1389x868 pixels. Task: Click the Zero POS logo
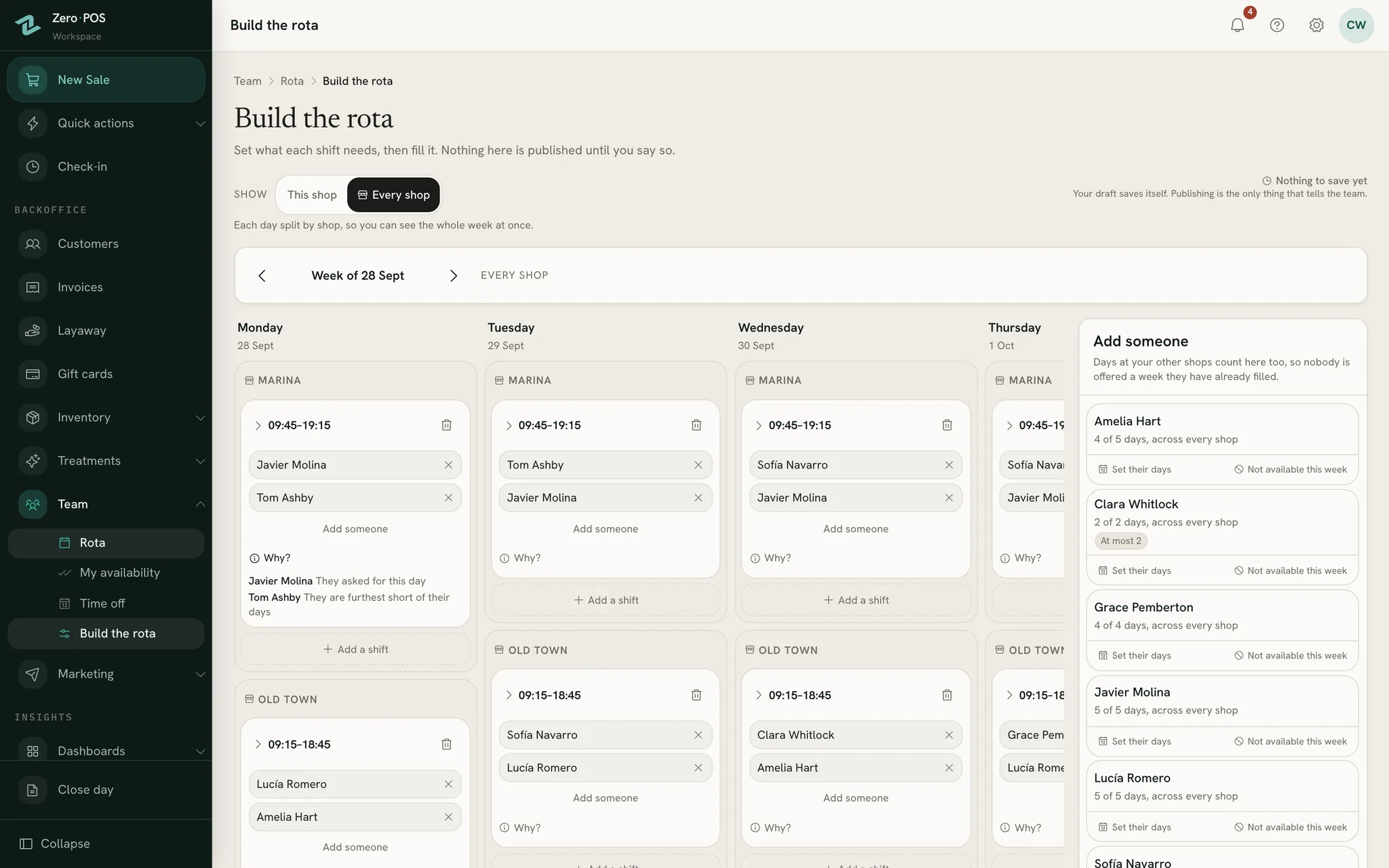[x=28, y=25]
